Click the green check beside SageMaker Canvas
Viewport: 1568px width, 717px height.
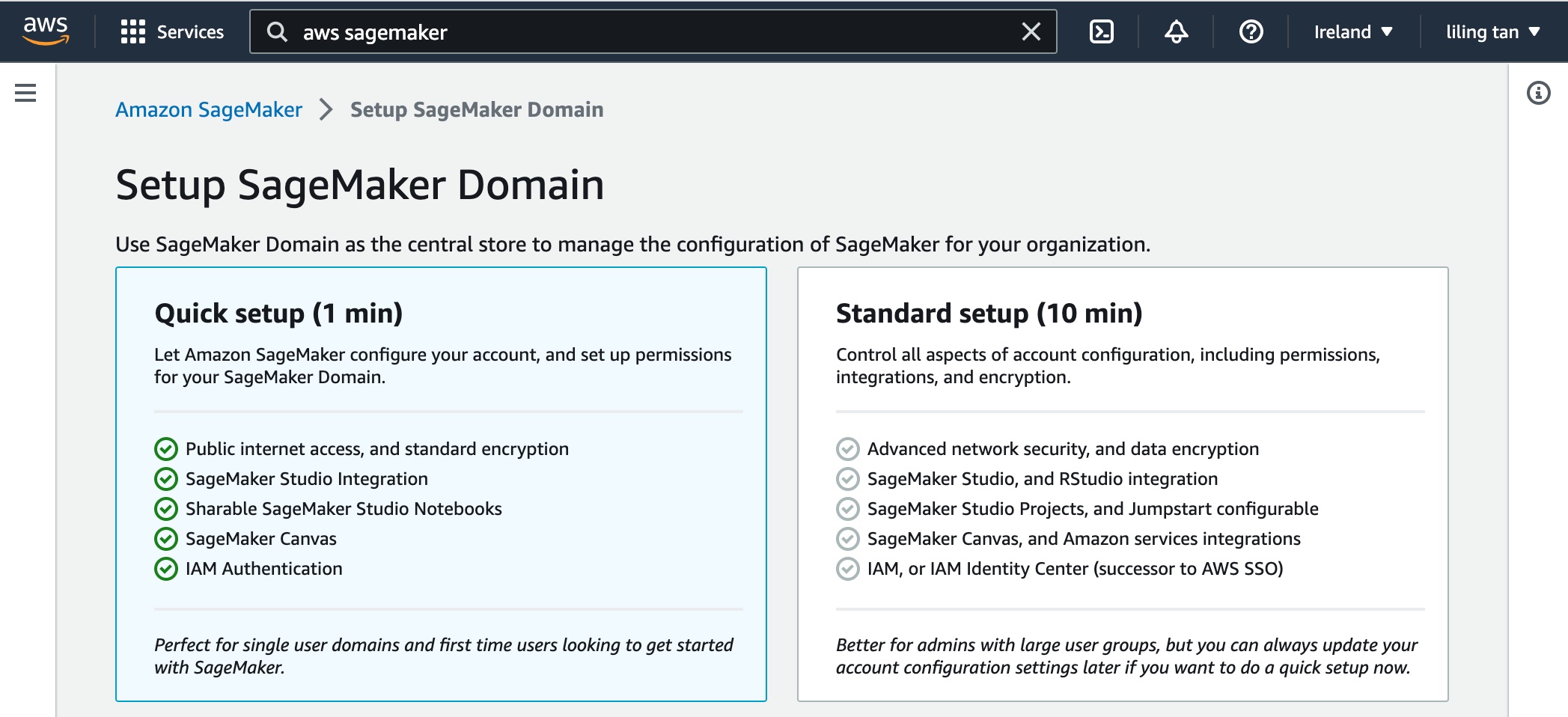(x=165, y=539)
